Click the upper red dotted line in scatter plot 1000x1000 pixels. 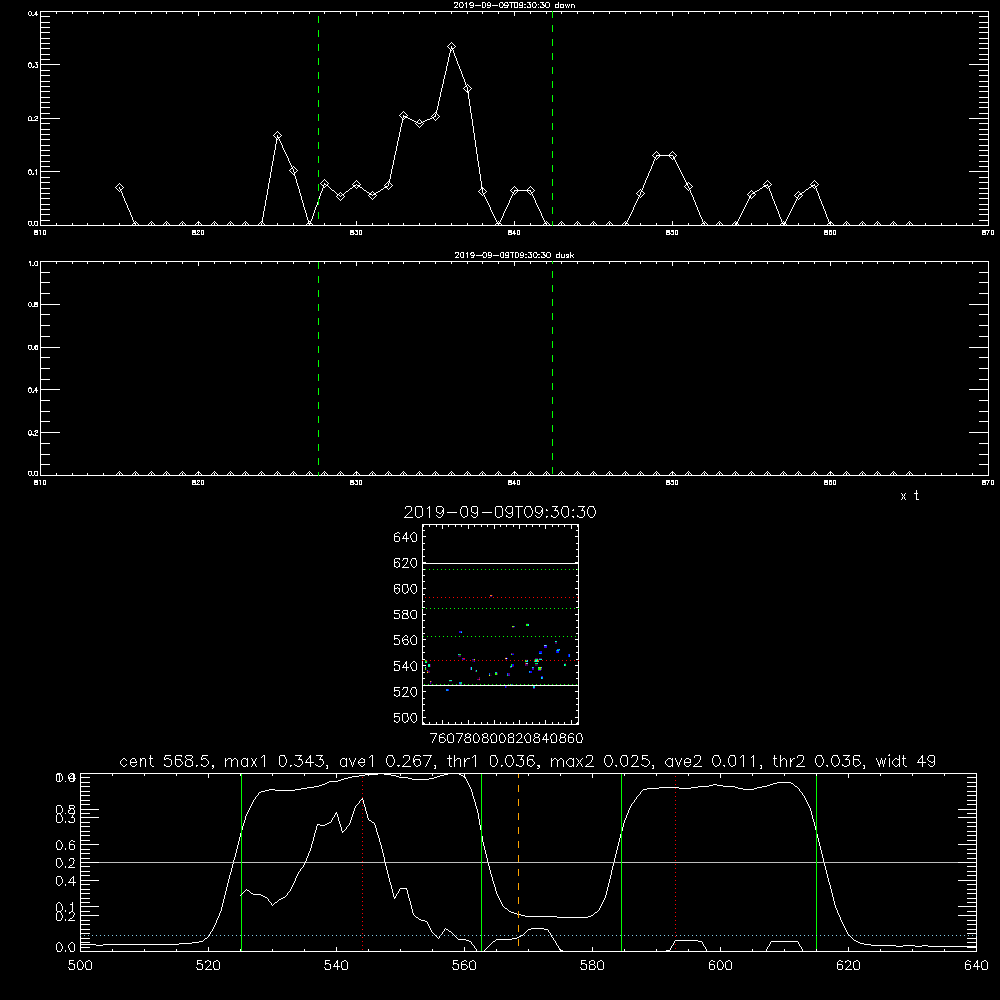click(x=500, y=598)
